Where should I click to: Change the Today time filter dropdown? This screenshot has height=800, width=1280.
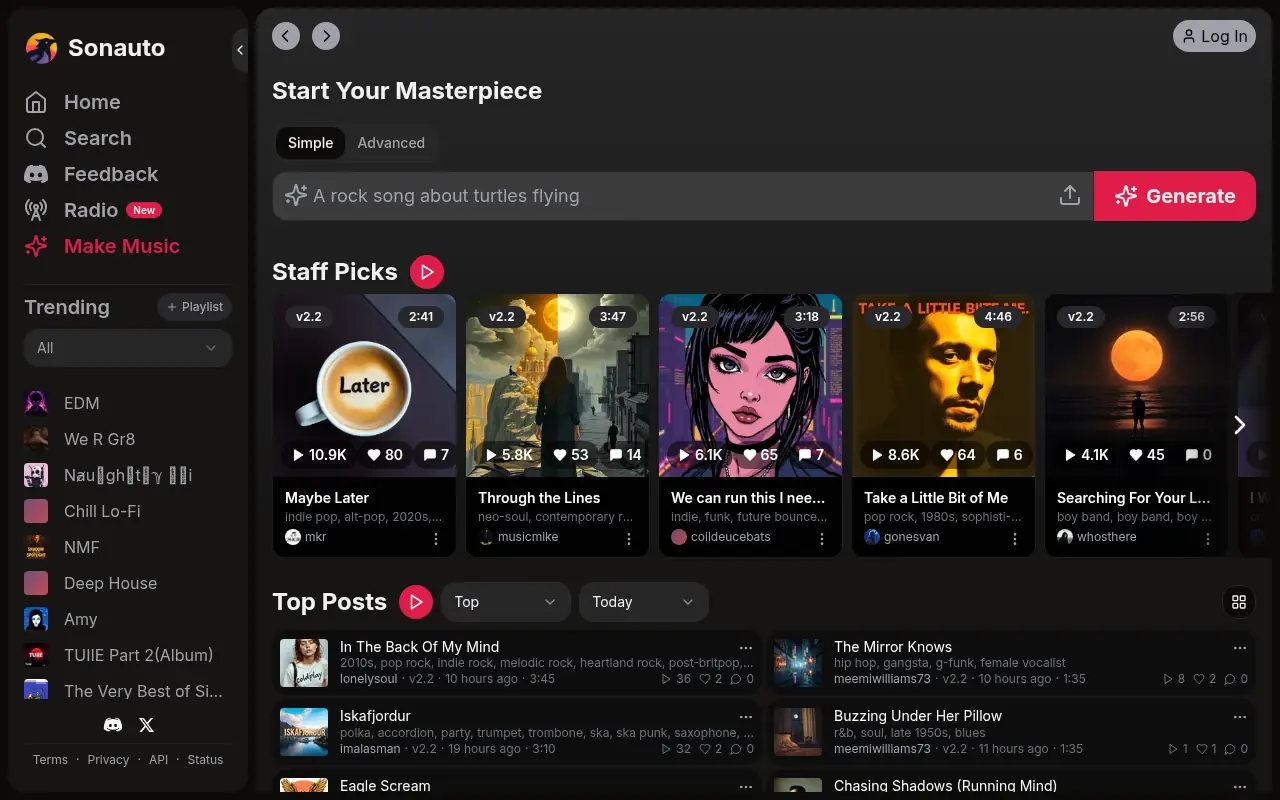[643, 602]
